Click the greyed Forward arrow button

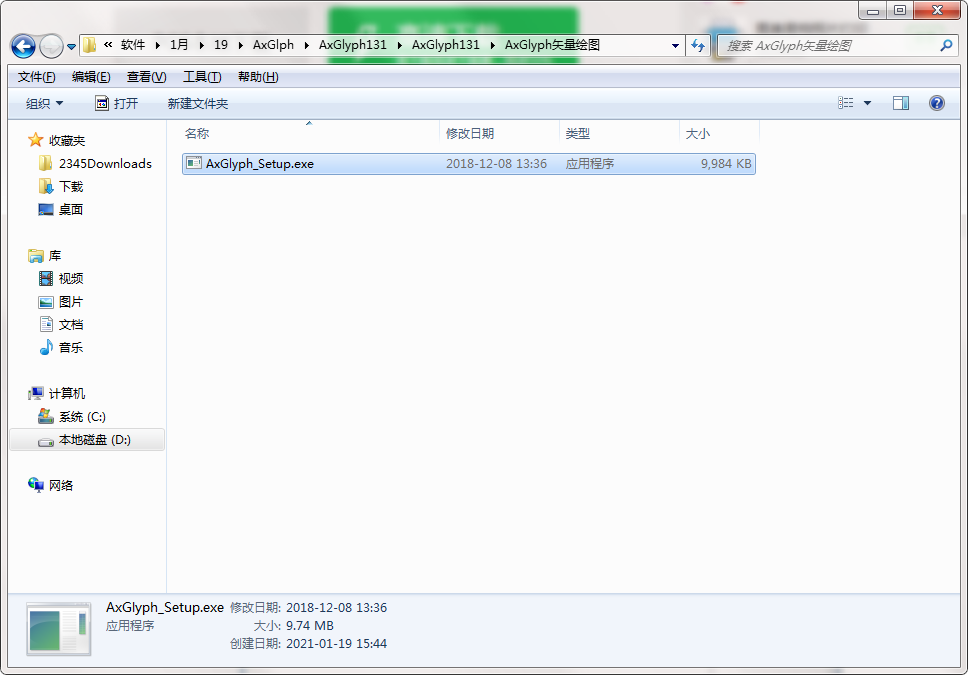[51, 46]
